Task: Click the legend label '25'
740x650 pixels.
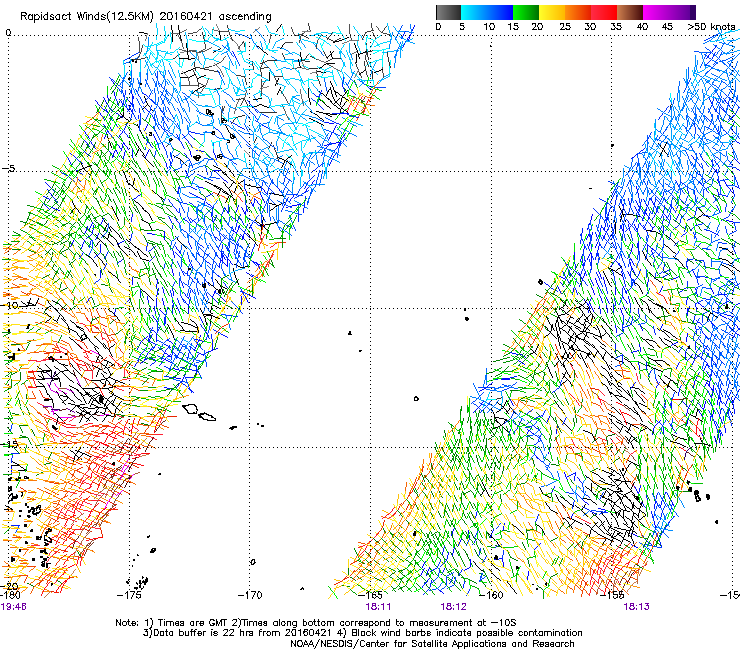Action: [x=565, y=27]
